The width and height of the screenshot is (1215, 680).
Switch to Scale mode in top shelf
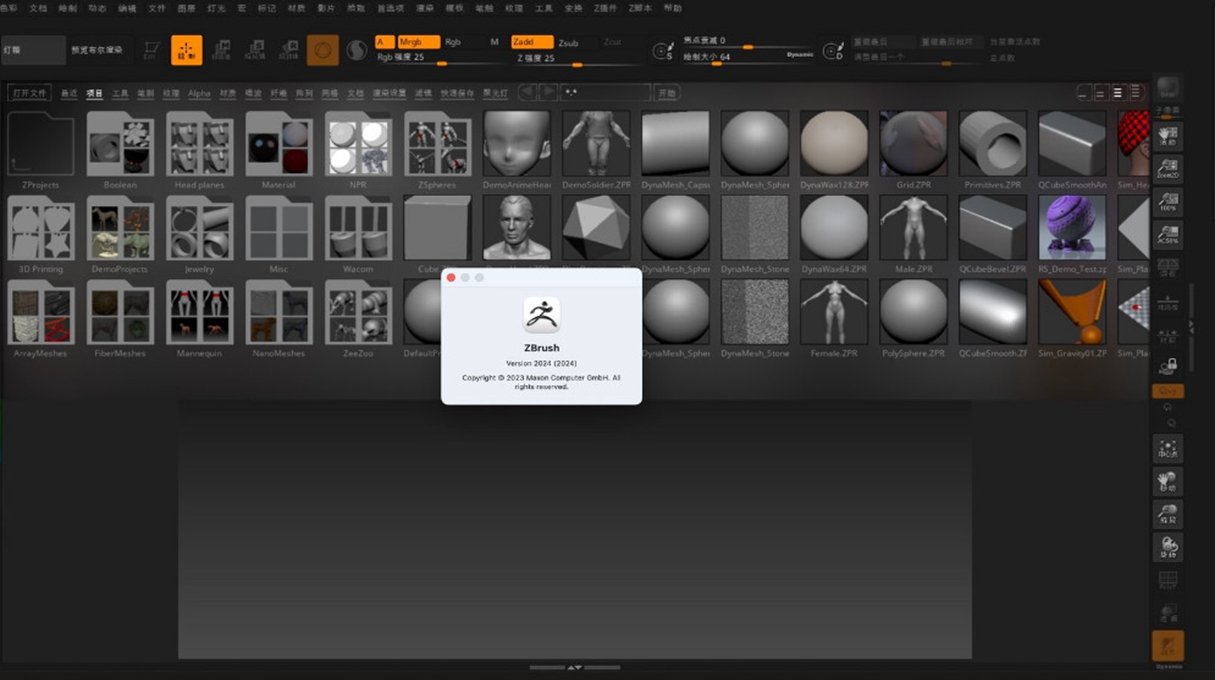pos(255,50)
